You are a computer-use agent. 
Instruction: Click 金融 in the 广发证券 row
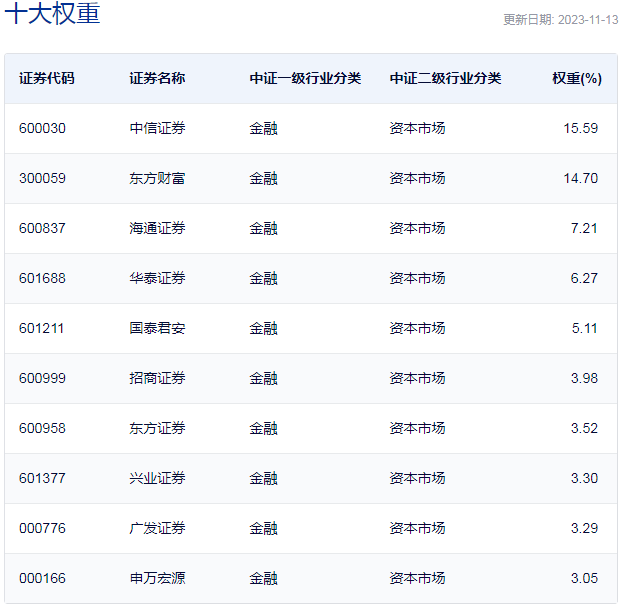tap(263, 529)
